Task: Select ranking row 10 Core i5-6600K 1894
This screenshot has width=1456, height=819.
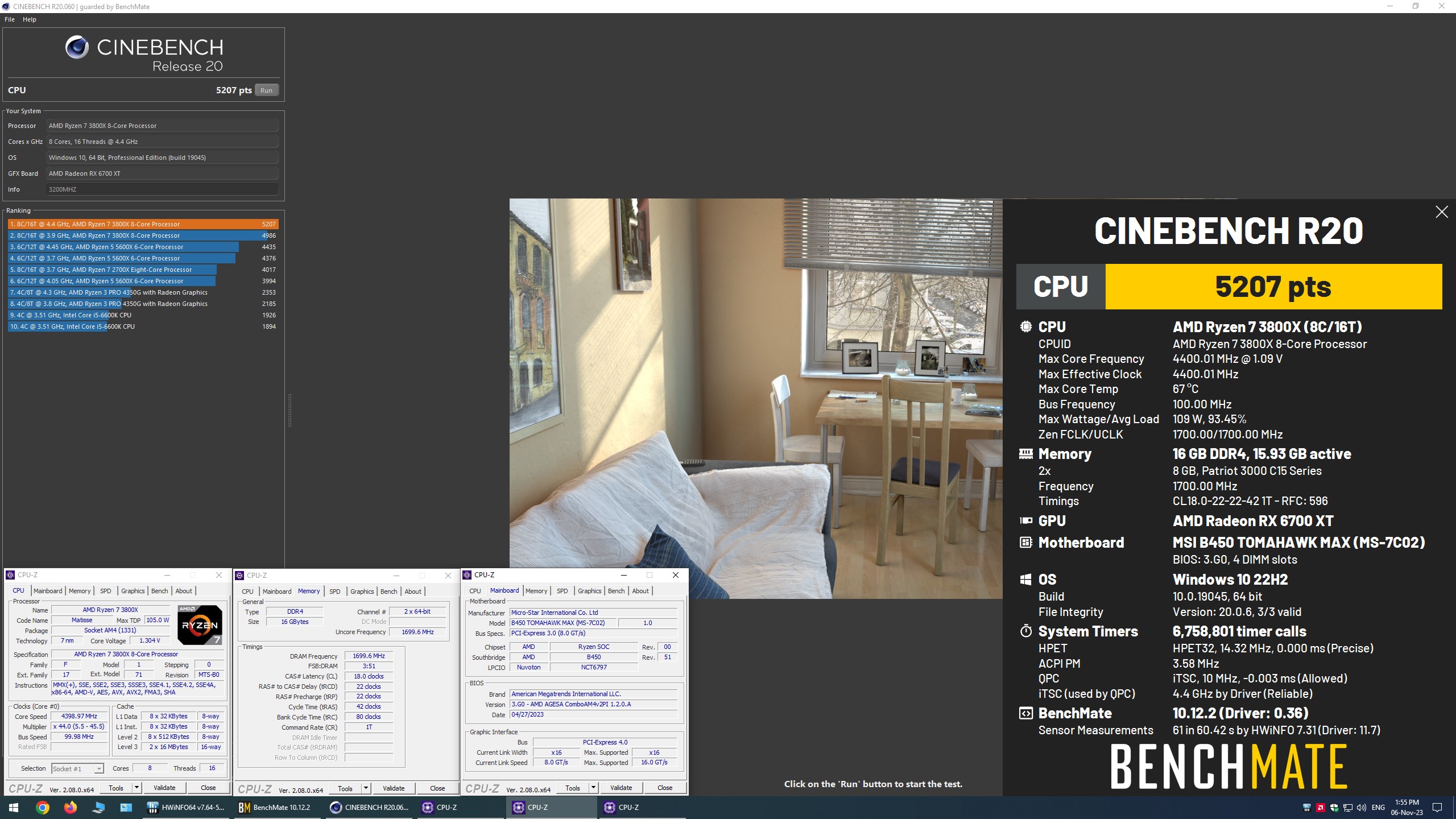Action: click(x=143, y=326)
